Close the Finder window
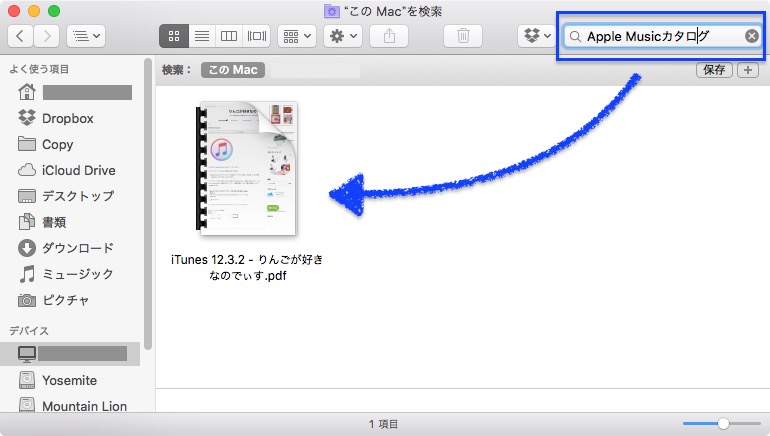770x436 pixels. [14, 11]
